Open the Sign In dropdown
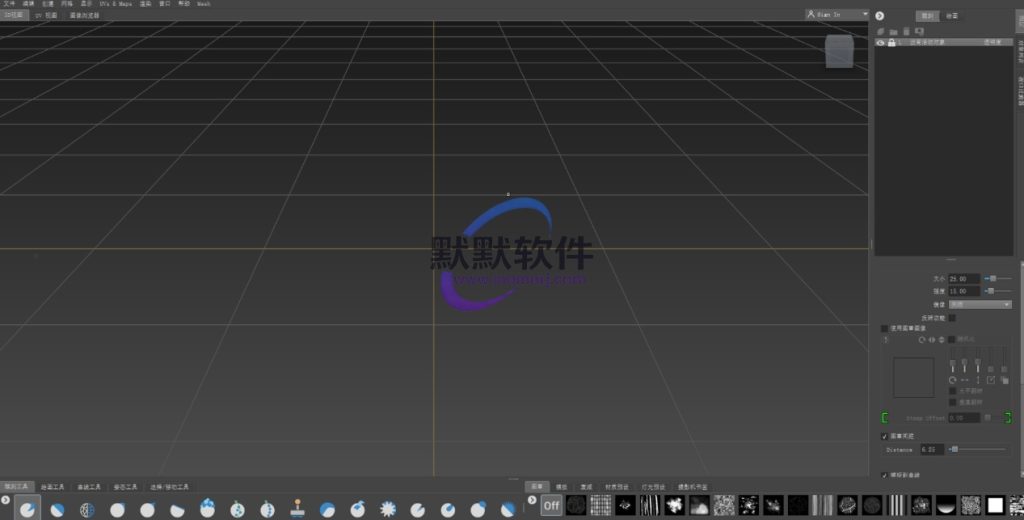The height and width of the screenshot is (520, 1024). click(836, 14)
